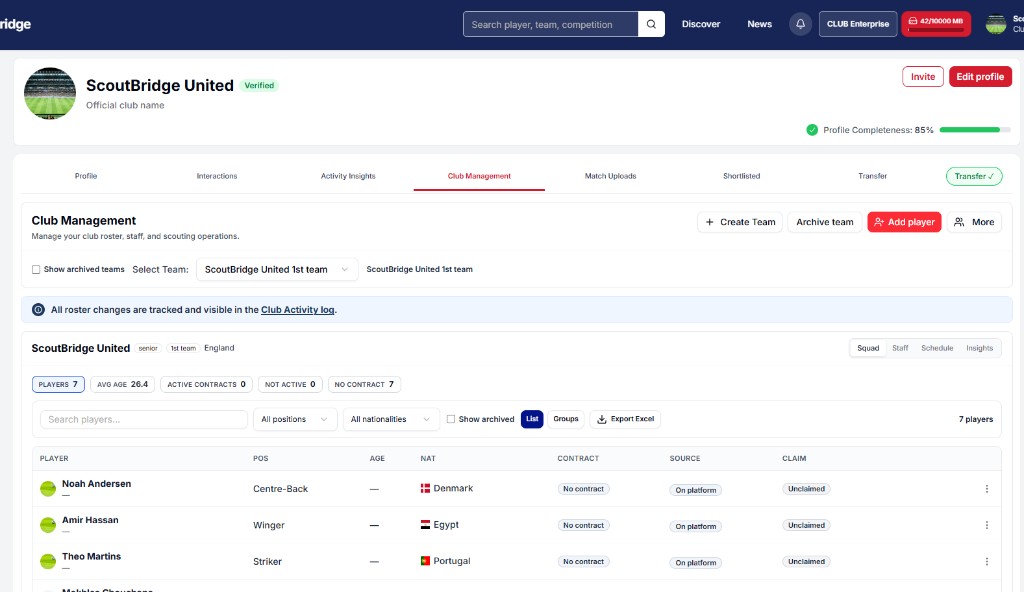
Task: Open the Club Activity log link
Action: 298,310
